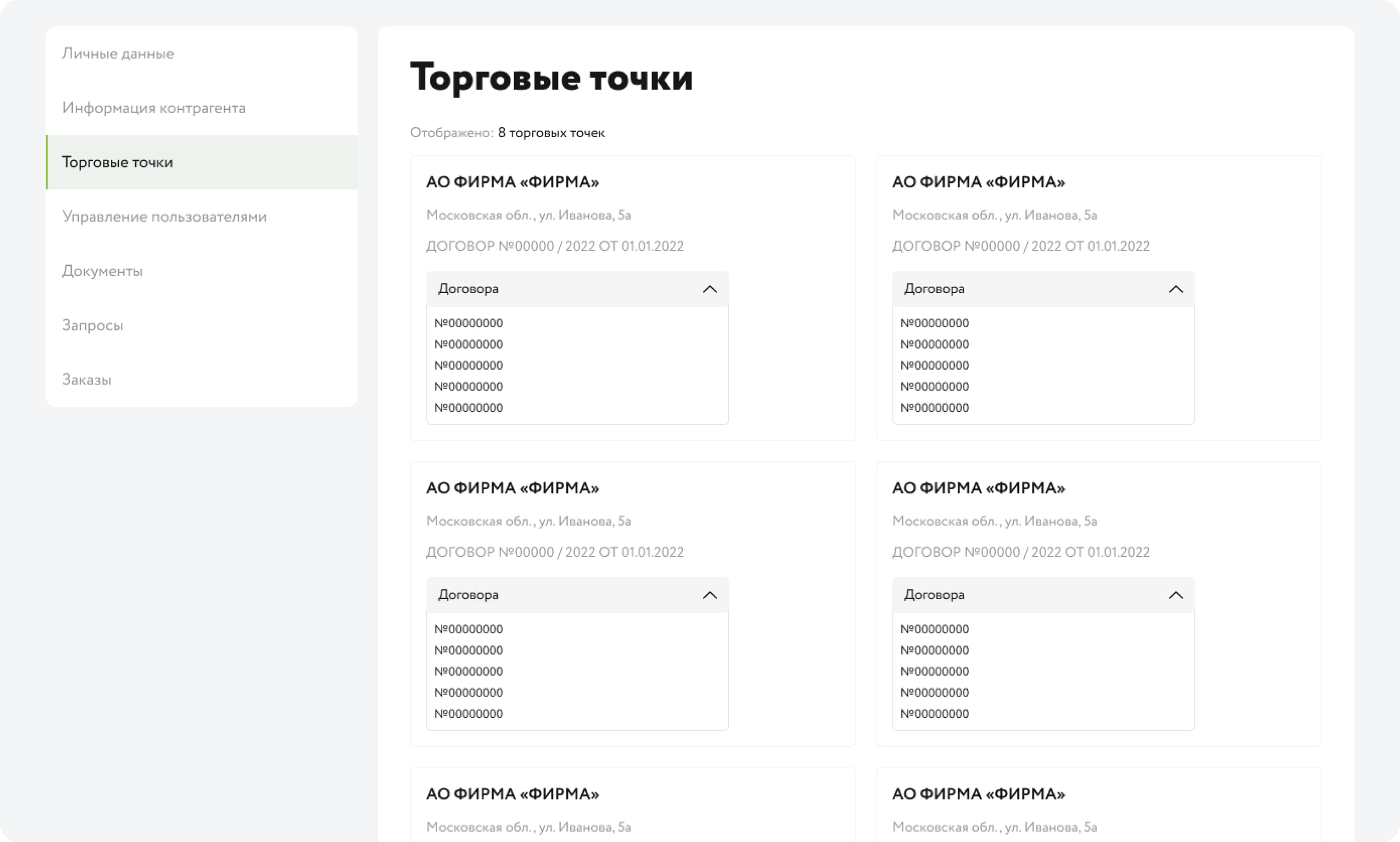The height and width of the screenshot is (842, 1400).
Task: Open Личные данные menu section
Action: (118, 54)
